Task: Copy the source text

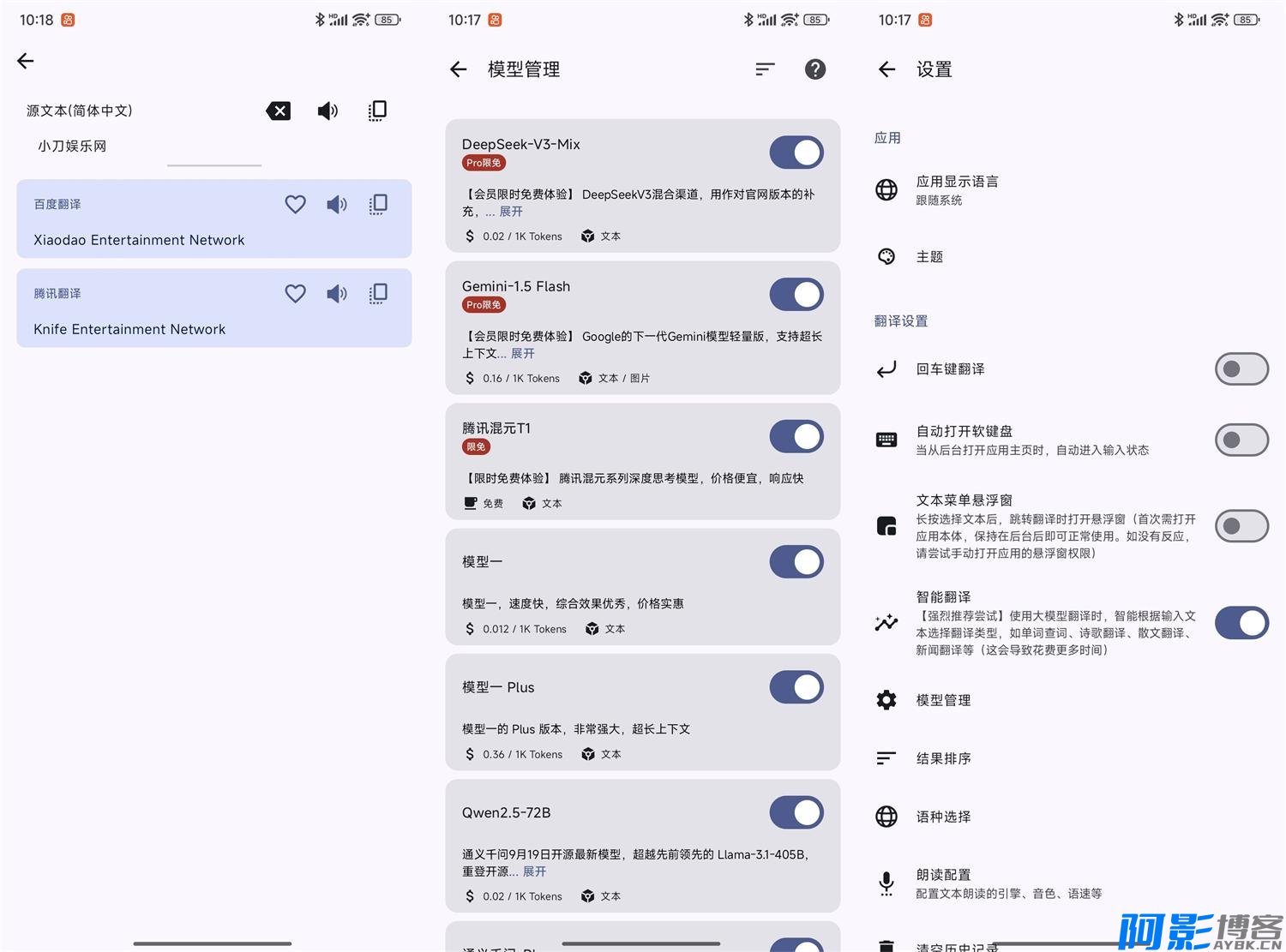Action: click(377, 111)
